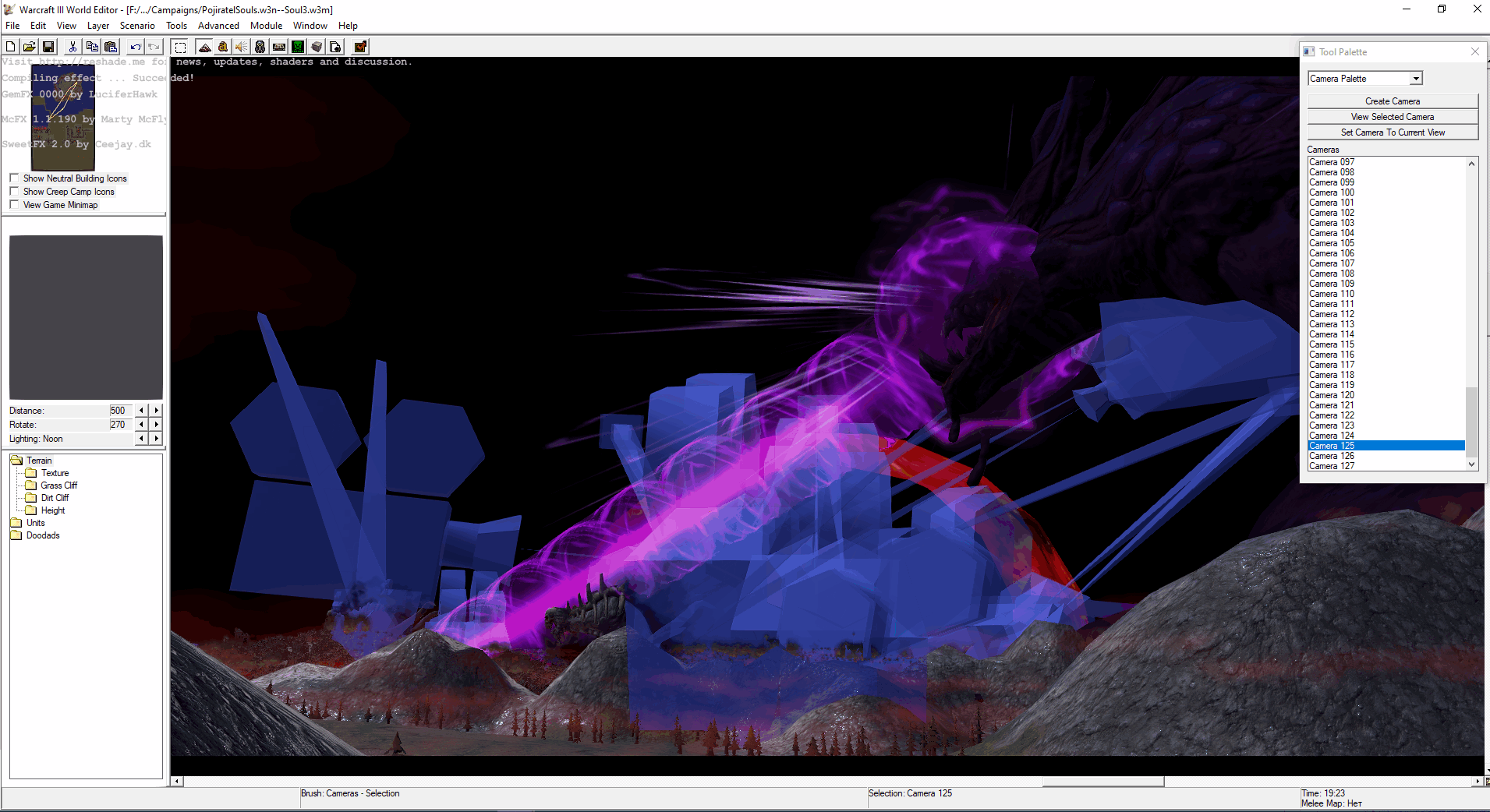
Task: Click the Cut scissors icon
Action: tap(73, 47)
